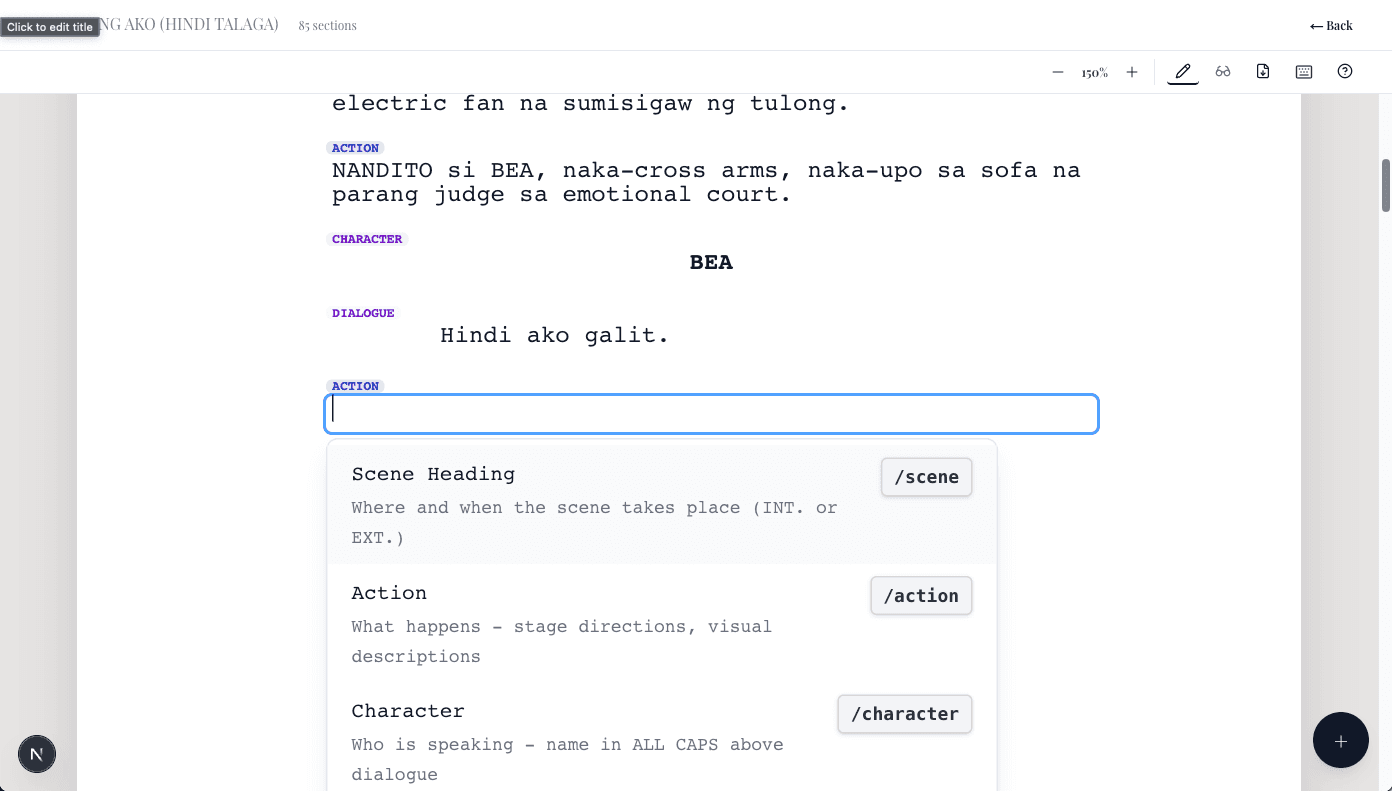The width and height of the screenshot is (1392, 791).
Task: Choose Character from the suggestion menu
Action: 408,710
